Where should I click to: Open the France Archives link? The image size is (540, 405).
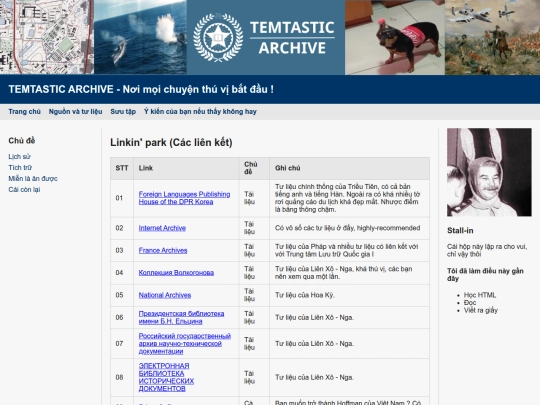pyautogui.click(x=163, y=250)
